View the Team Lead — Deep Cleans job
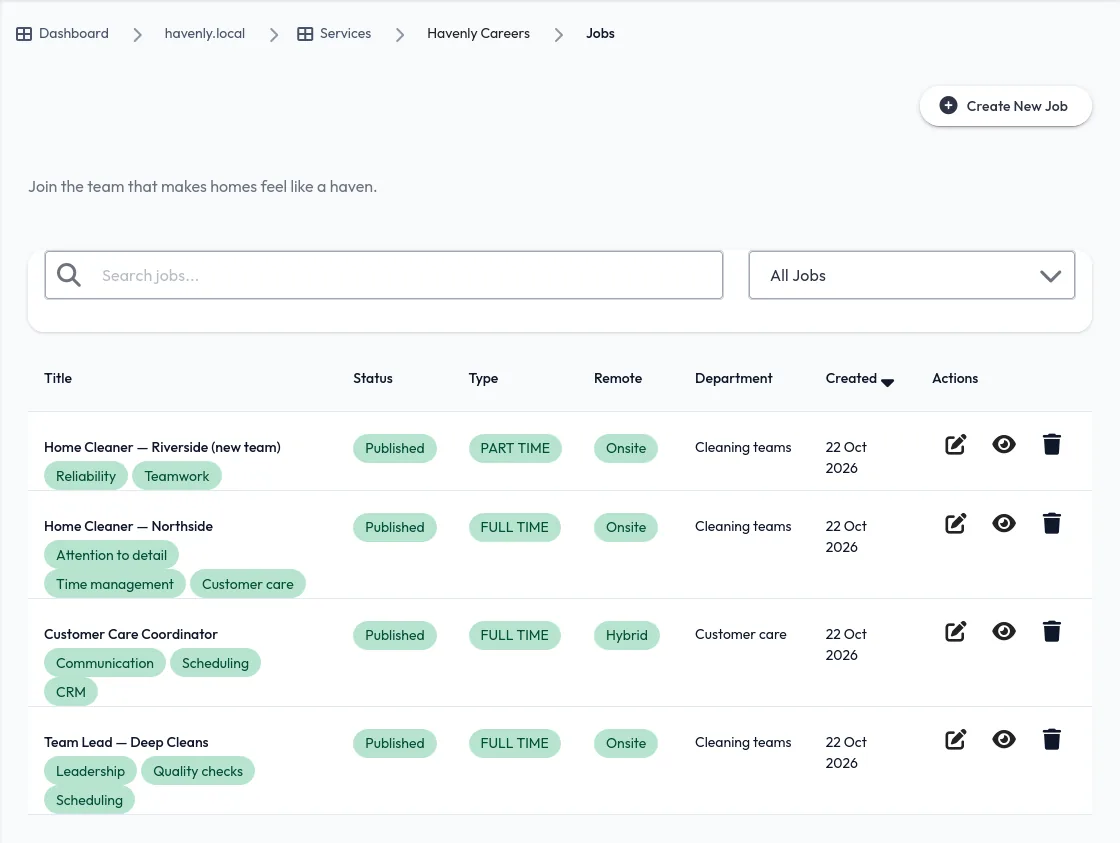 [x=1004, y=739]
